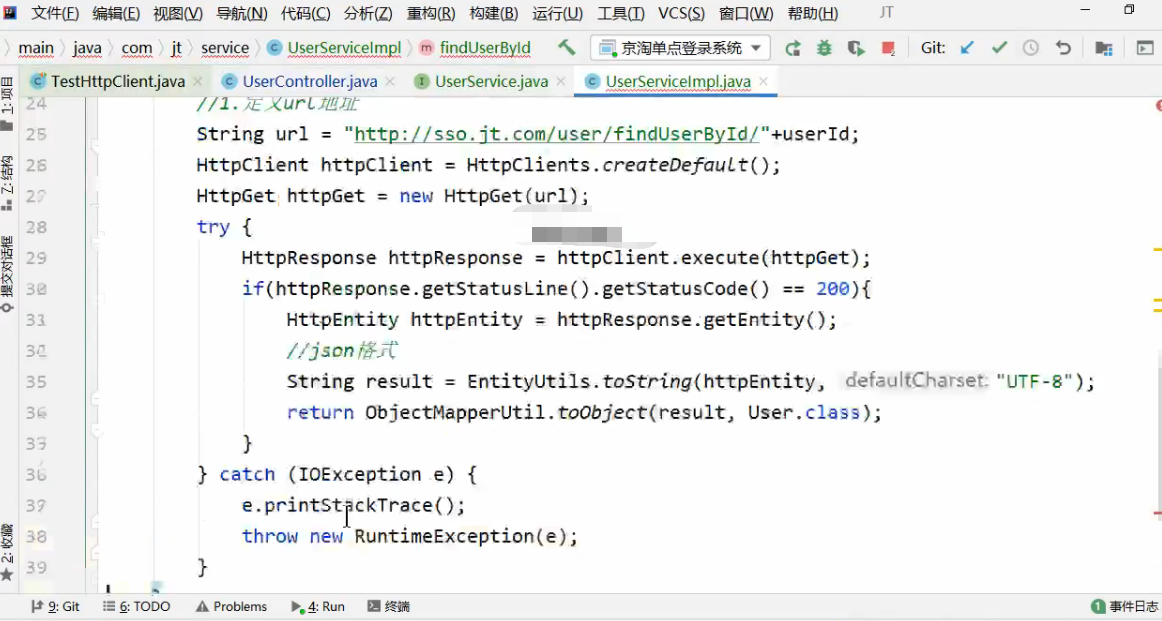Click the com breadcrumb segment
The height and width of the screenshot is (621, 1162).
(136, 48)
